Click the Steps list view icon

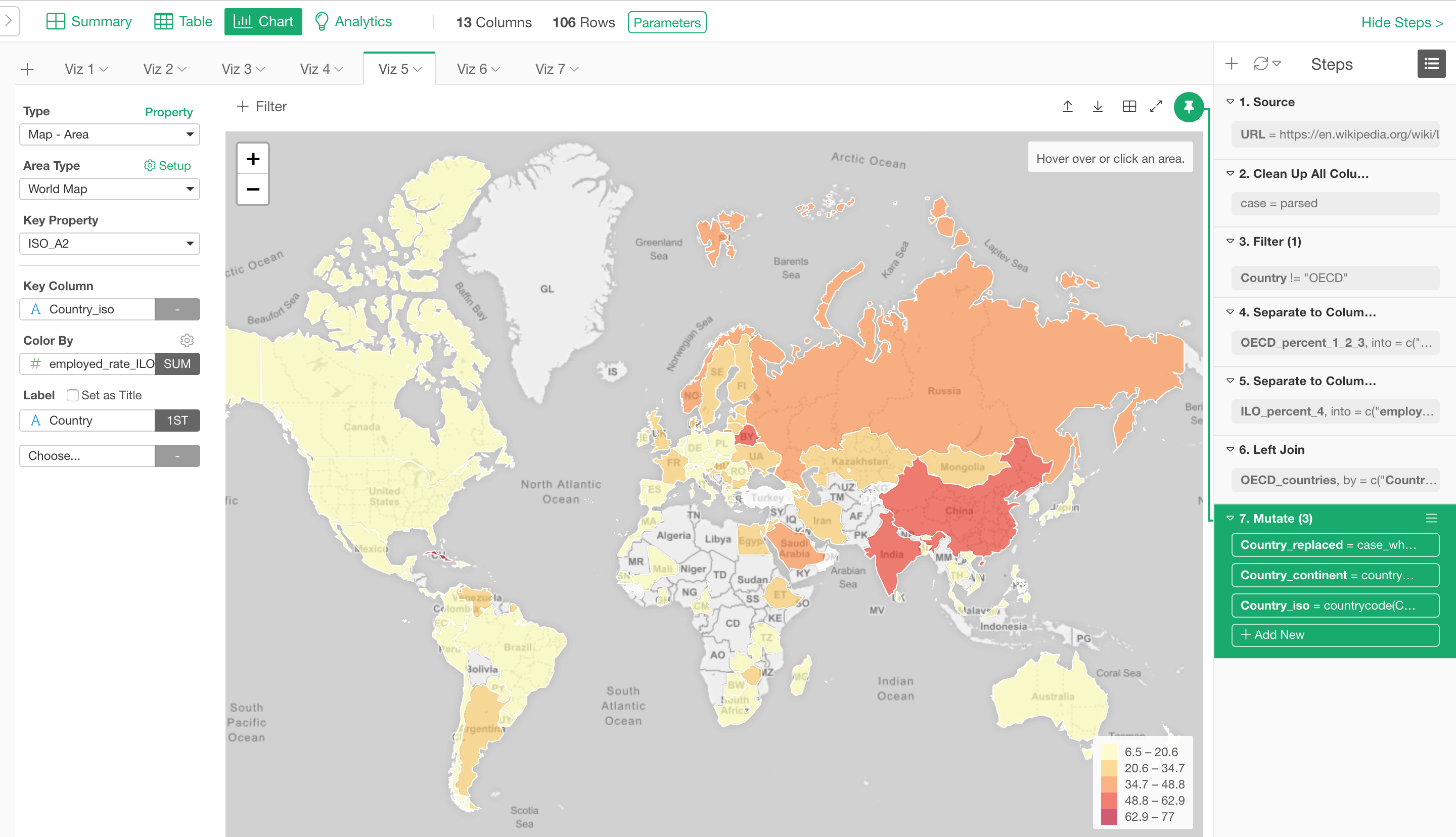point(1431,64)
